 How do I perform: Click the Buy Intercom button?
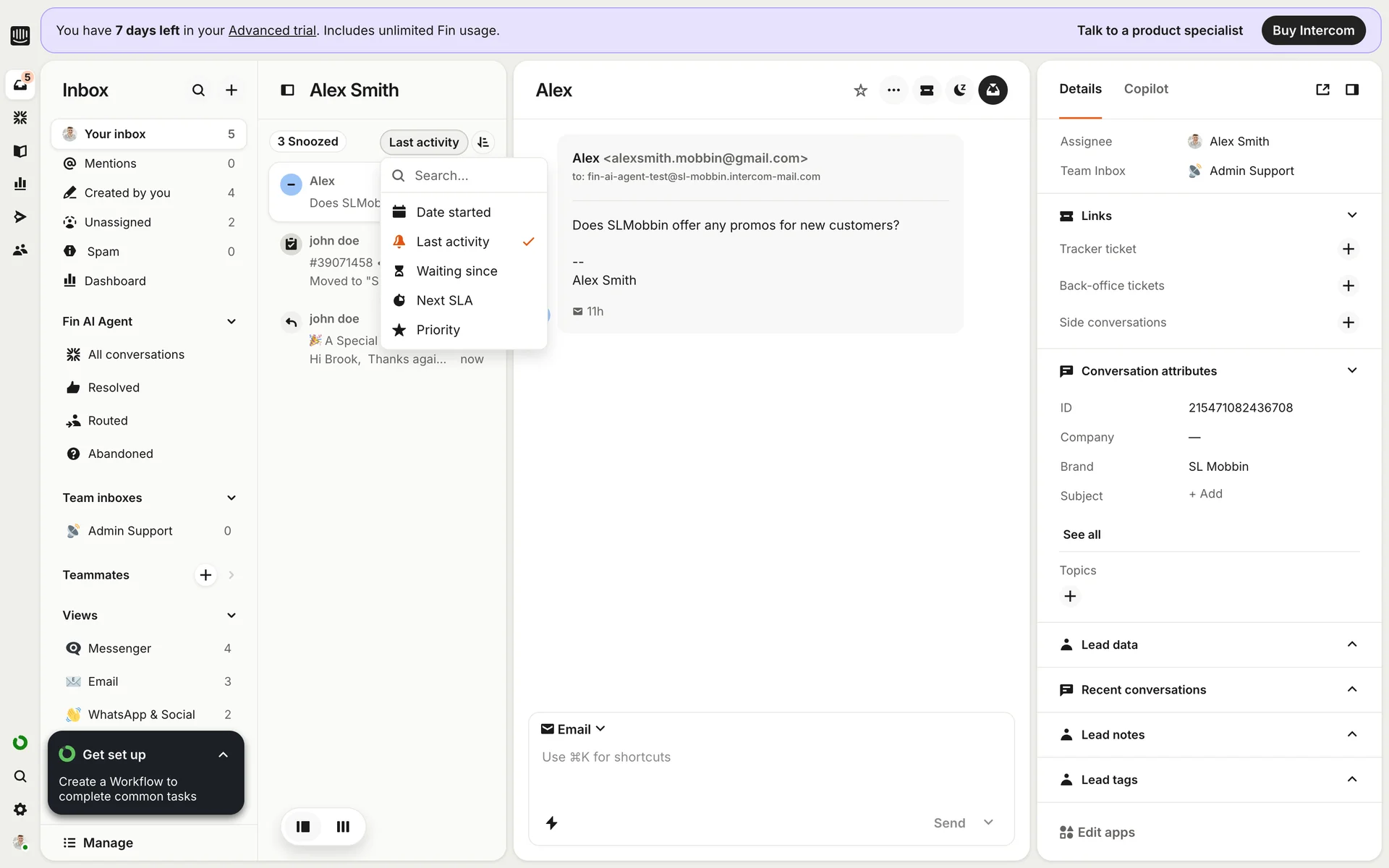coord(1312,30)
